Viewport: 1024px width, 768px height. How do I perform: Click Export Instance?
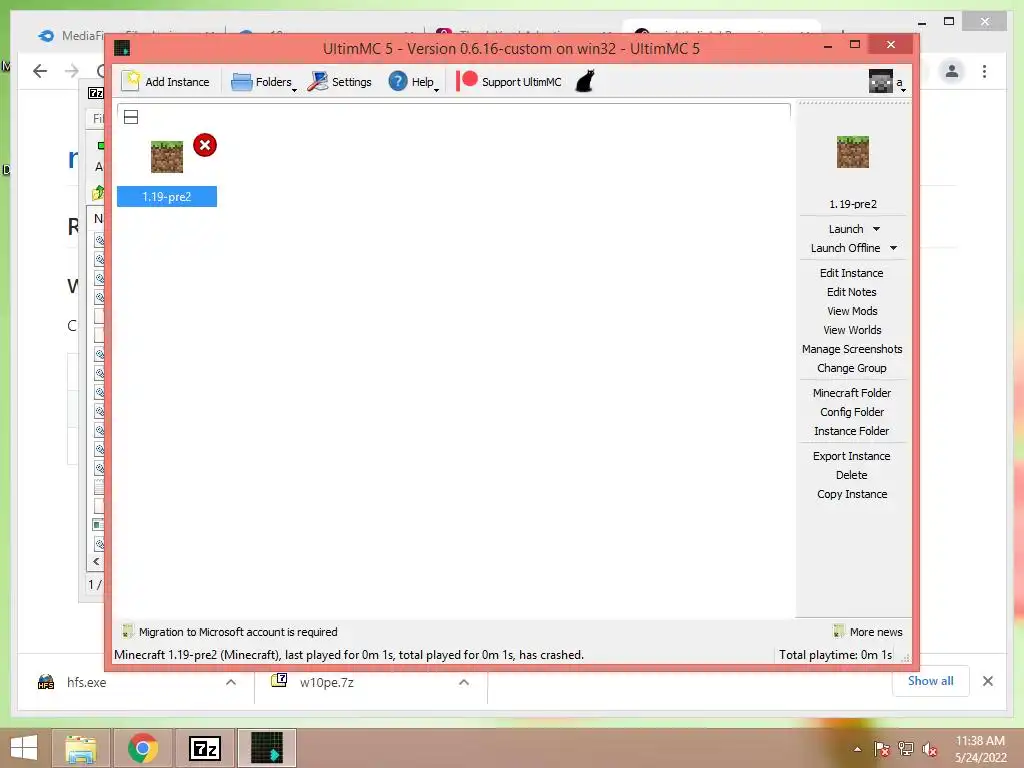click(x=852, y=456)
